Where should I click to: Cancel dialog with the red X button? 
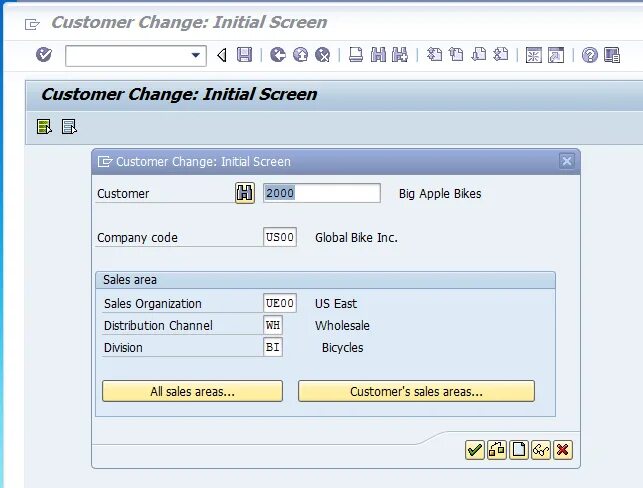(563, 450)
